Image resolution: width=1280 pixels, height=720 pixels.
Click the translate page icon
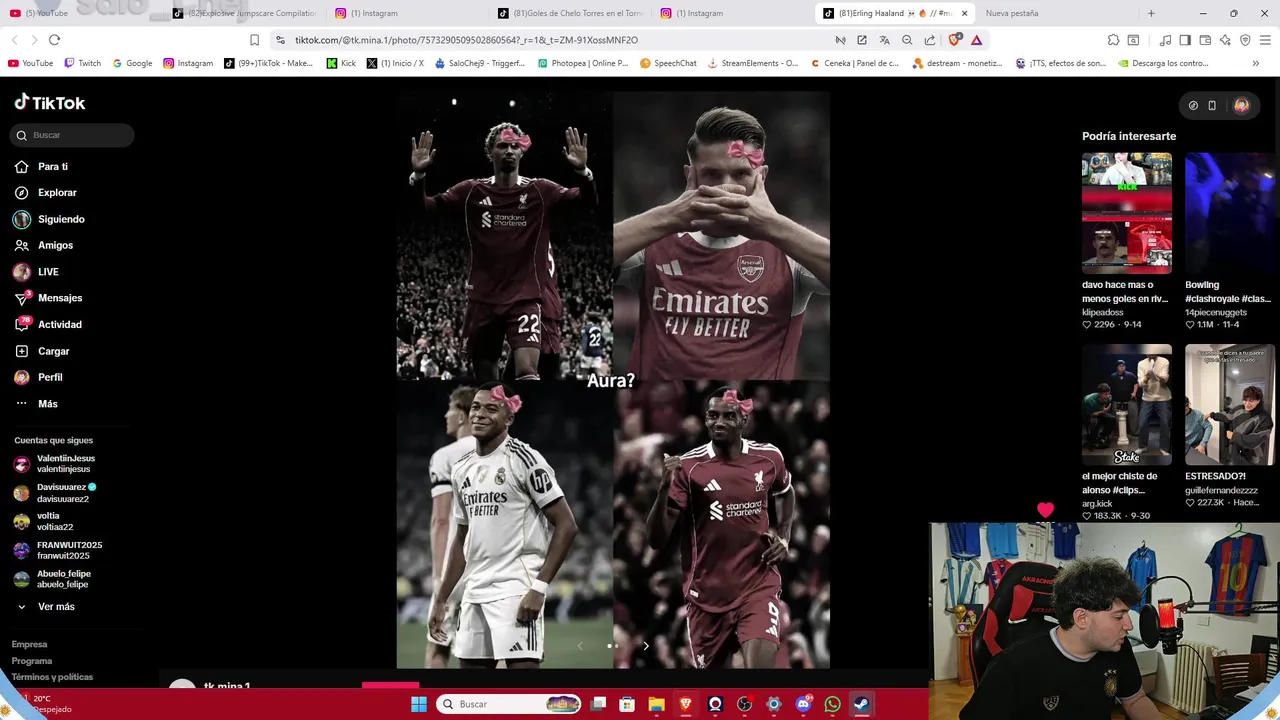point(885,40)
